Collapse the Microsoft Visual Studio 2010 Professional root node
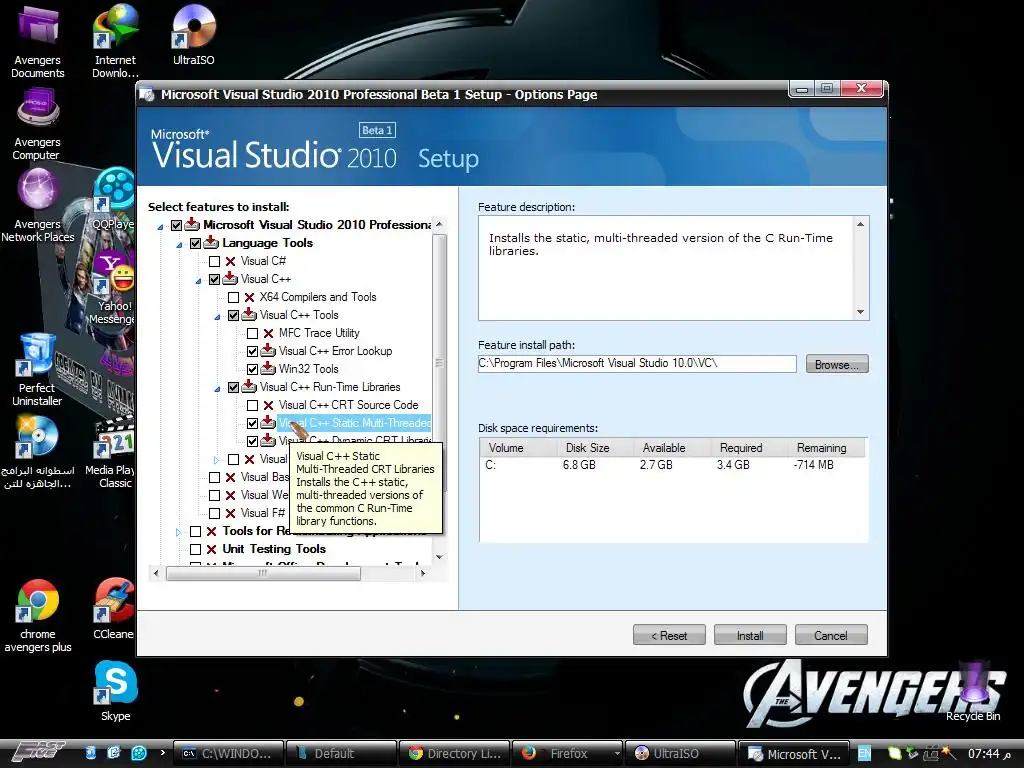The width and height of the screenshot is (1024, 768). (x=160, y=227)
